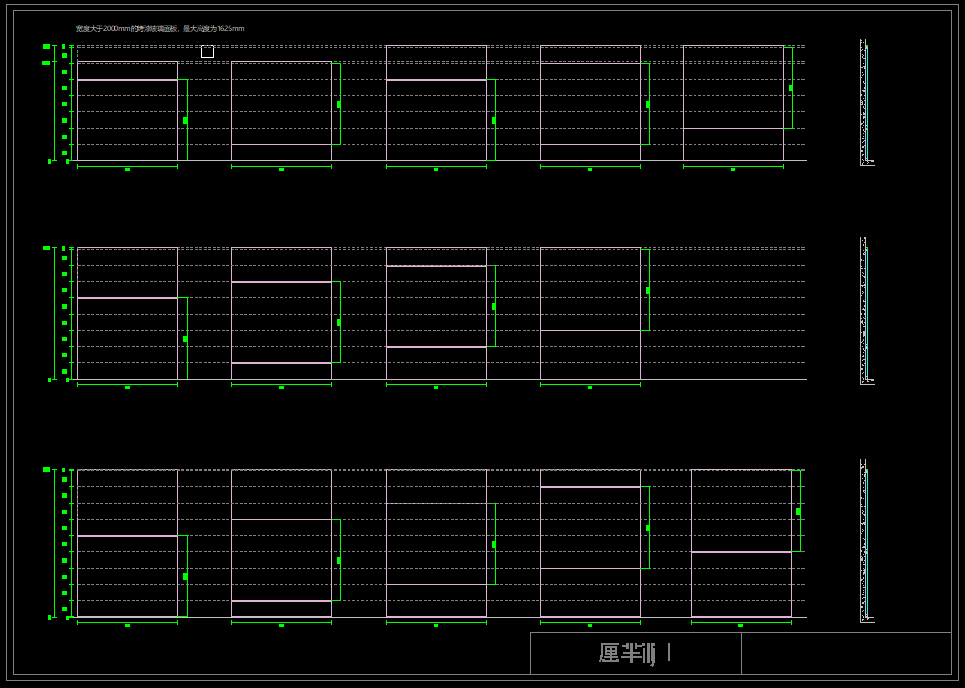Click the empty title block cell at bottom right
The height and width of the screenshot is (688, 965).
pos(846,653)
